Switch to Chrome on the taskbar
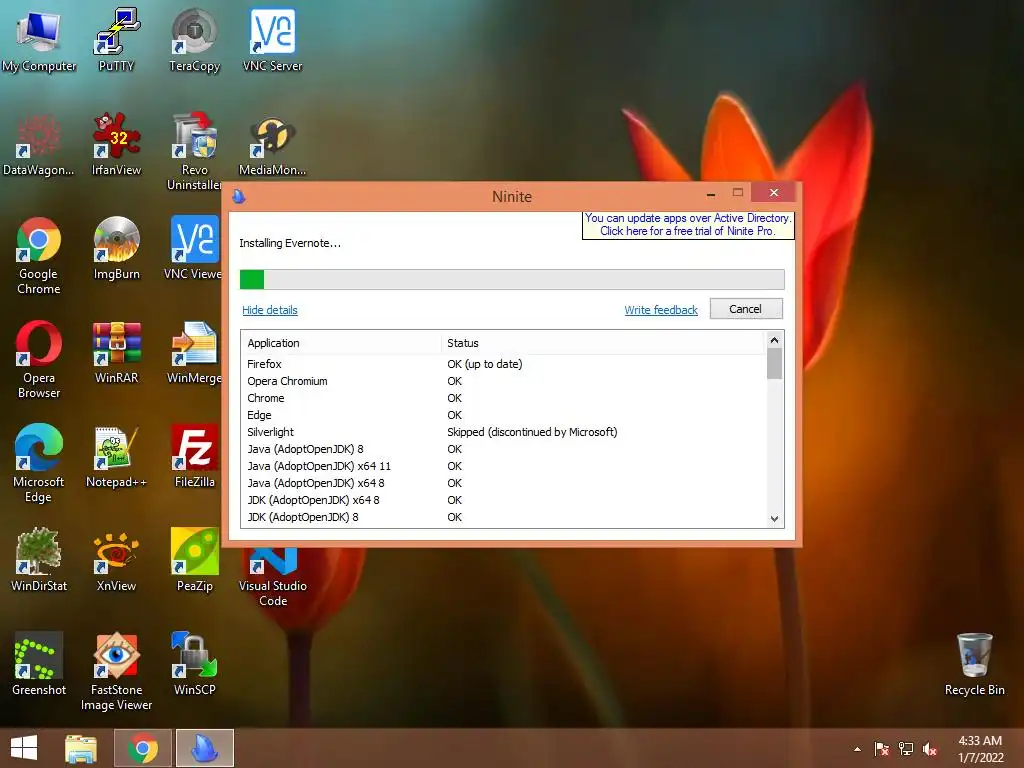The width and height of the screenshot is (1024, 768). 142,748
